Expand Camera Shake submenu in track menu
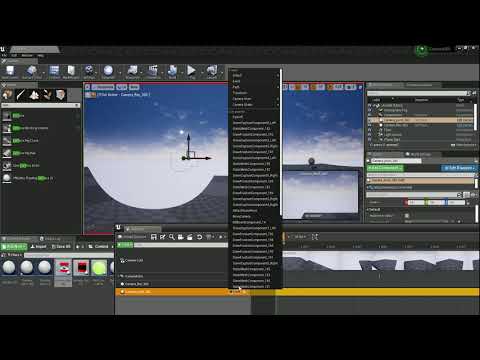Screen dimensions: 480x360 coord(255,105)
